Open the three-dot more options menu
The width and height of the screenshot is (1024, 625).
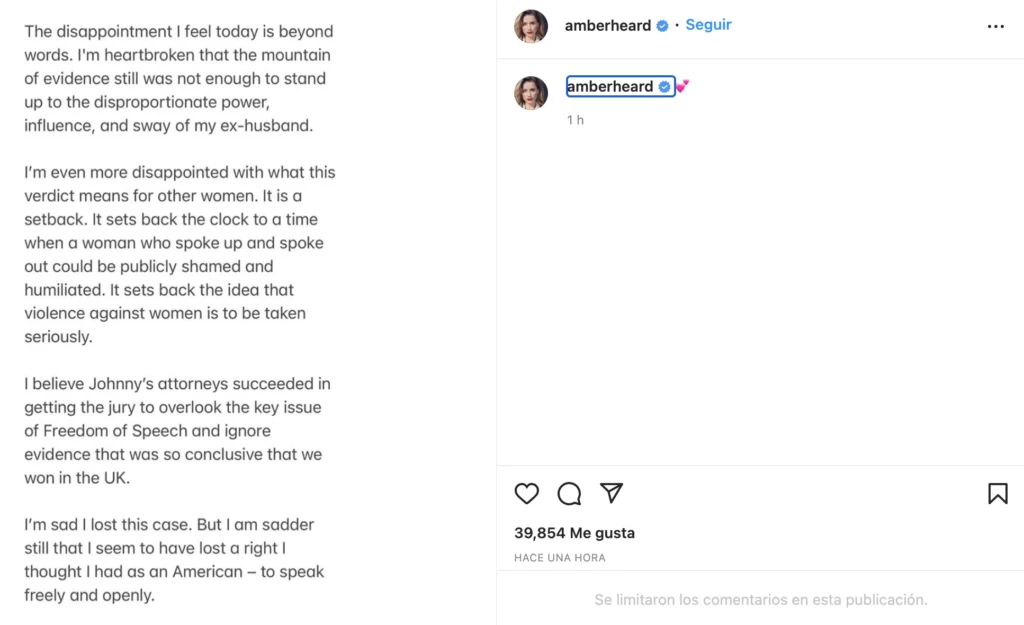pyautogui.click(x=995, y=27)
